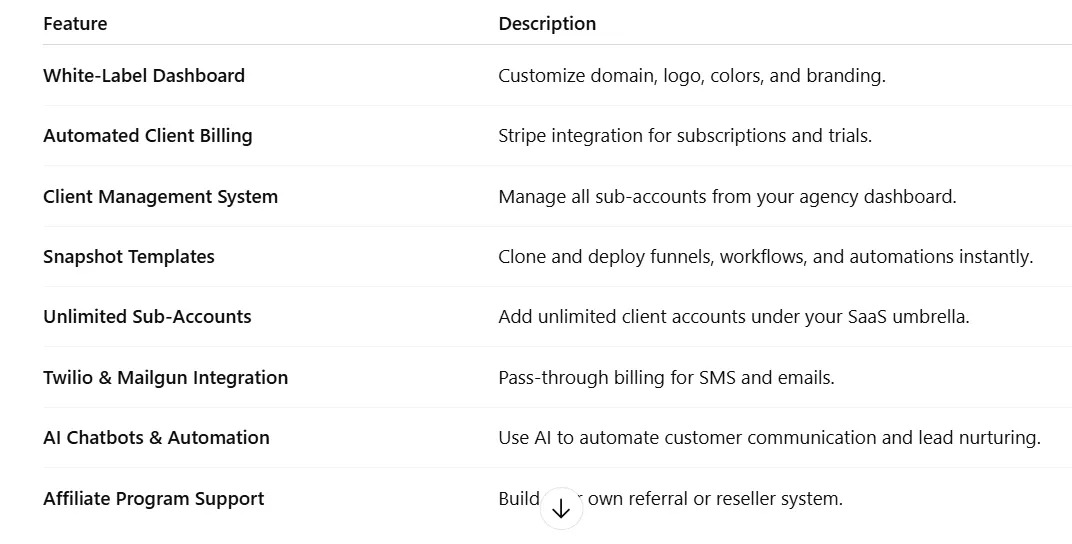The height and width of the screenshot is (544, 1072).
Task: Click the add unlimited client accounts text
Action: 733,316
